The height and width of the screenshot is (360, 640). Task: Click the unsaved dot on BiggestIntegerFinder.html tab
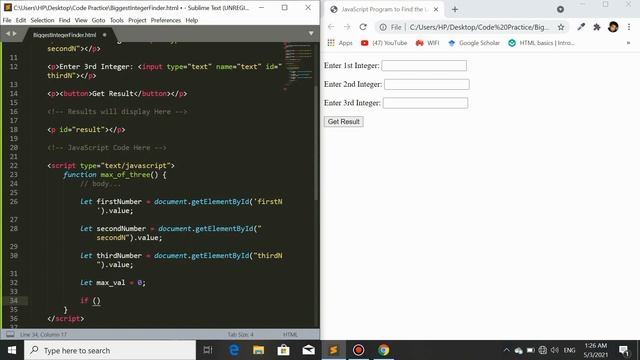(x=104, y=35)
